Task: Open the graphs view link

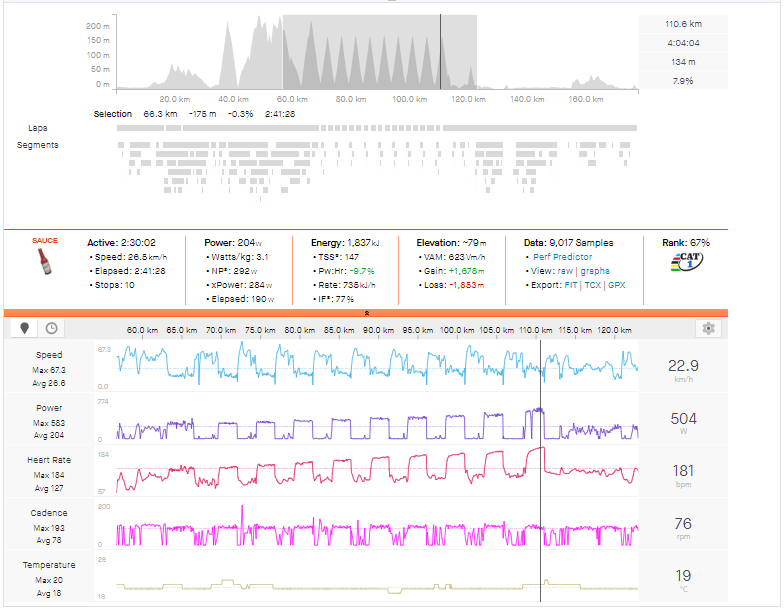Action: (x=595, y=271)
